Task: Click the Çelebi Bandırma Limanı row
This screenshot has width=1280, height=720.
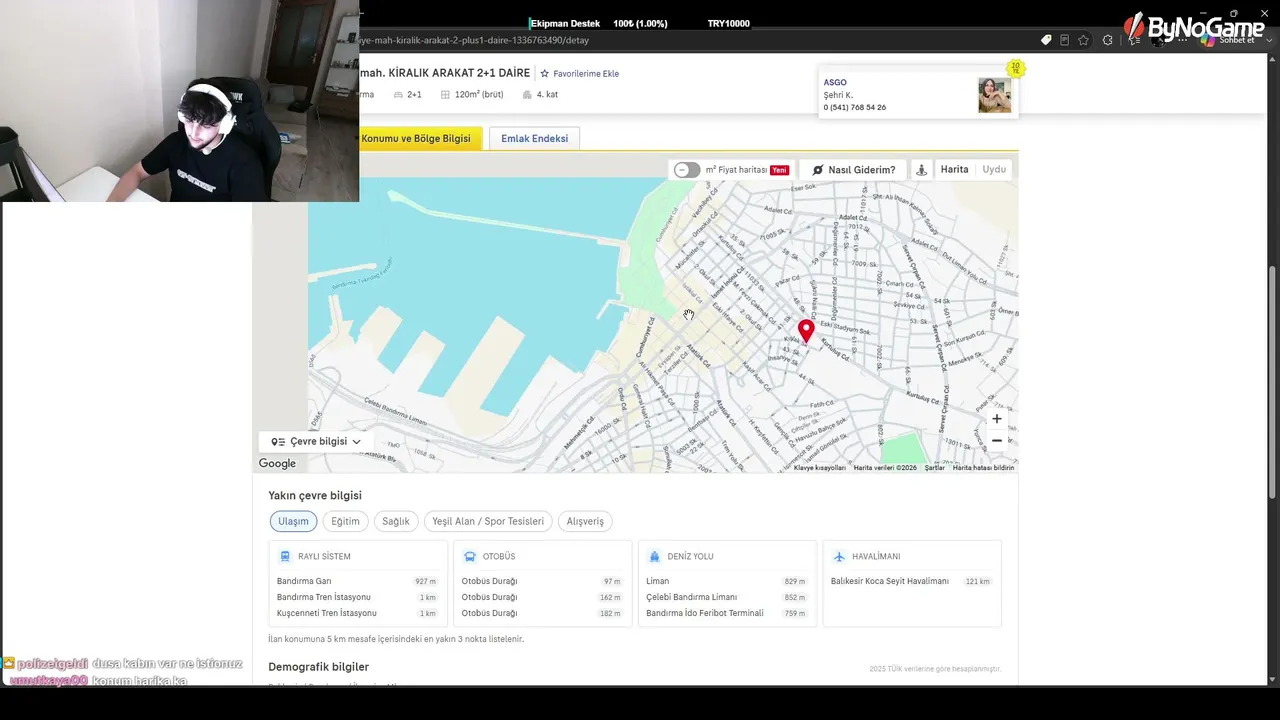Action: coord(727,597)
